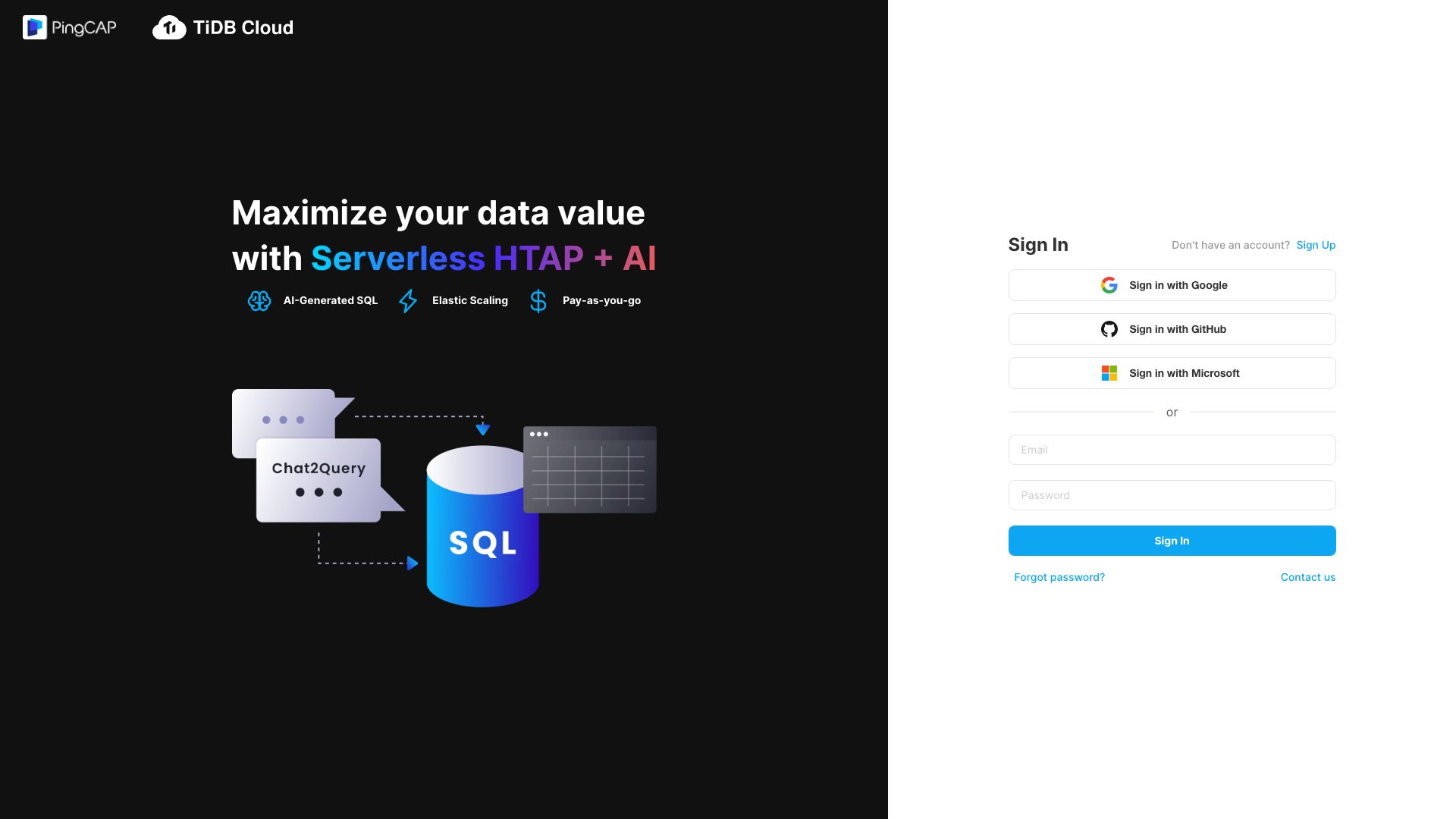Image resolution: width=1456 pixels, height=819 pixels.
Task: Click the Pay-as-you-go dollar icon
Action: tap(538, 301)
